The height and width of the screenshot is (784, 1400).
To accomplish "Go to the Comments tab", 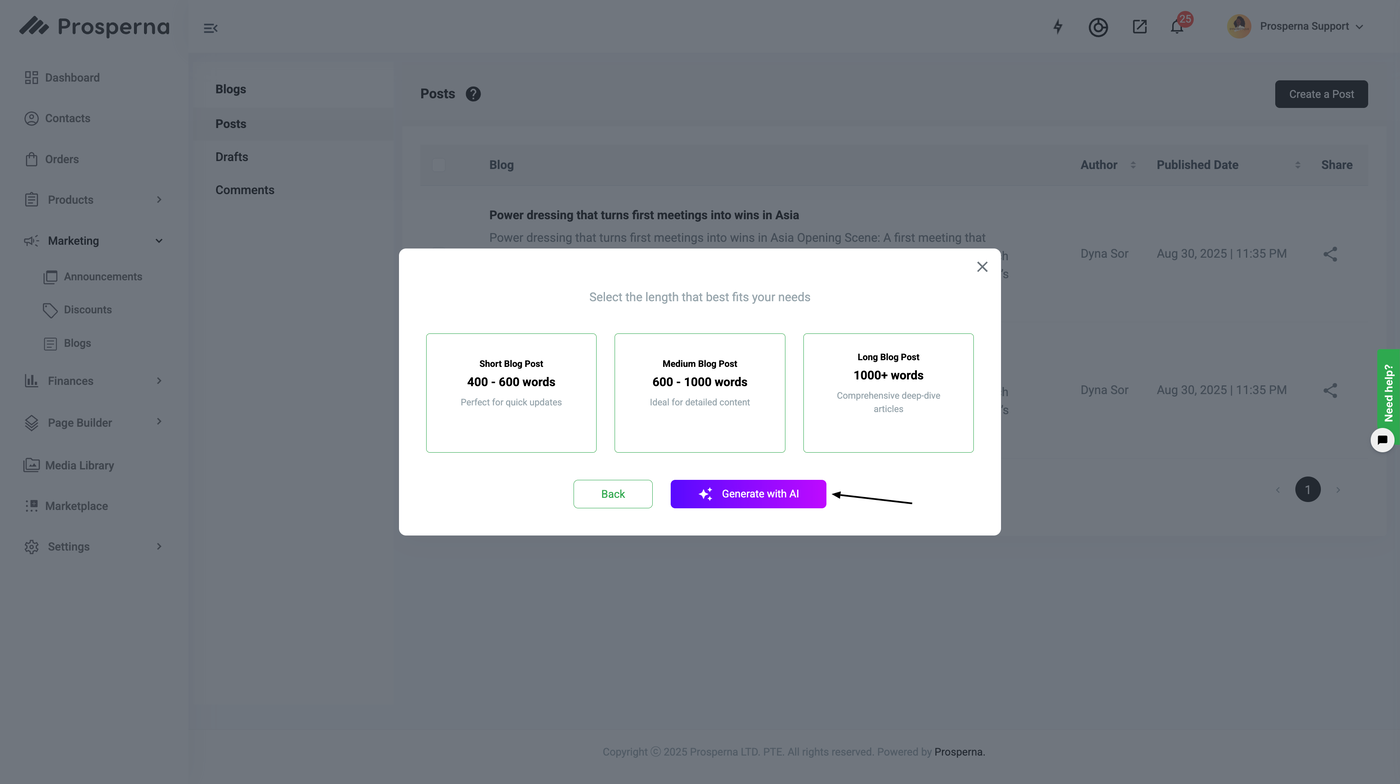I will (245, 190).
